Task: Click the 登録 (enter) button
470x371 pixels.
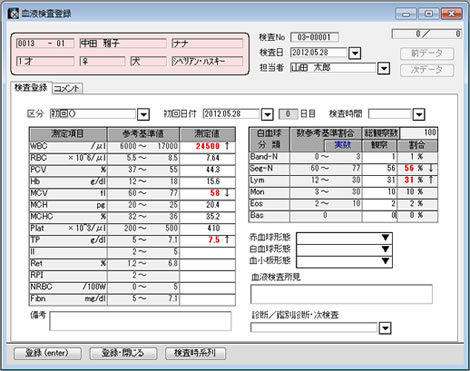Action: click(x=47, y=353)
